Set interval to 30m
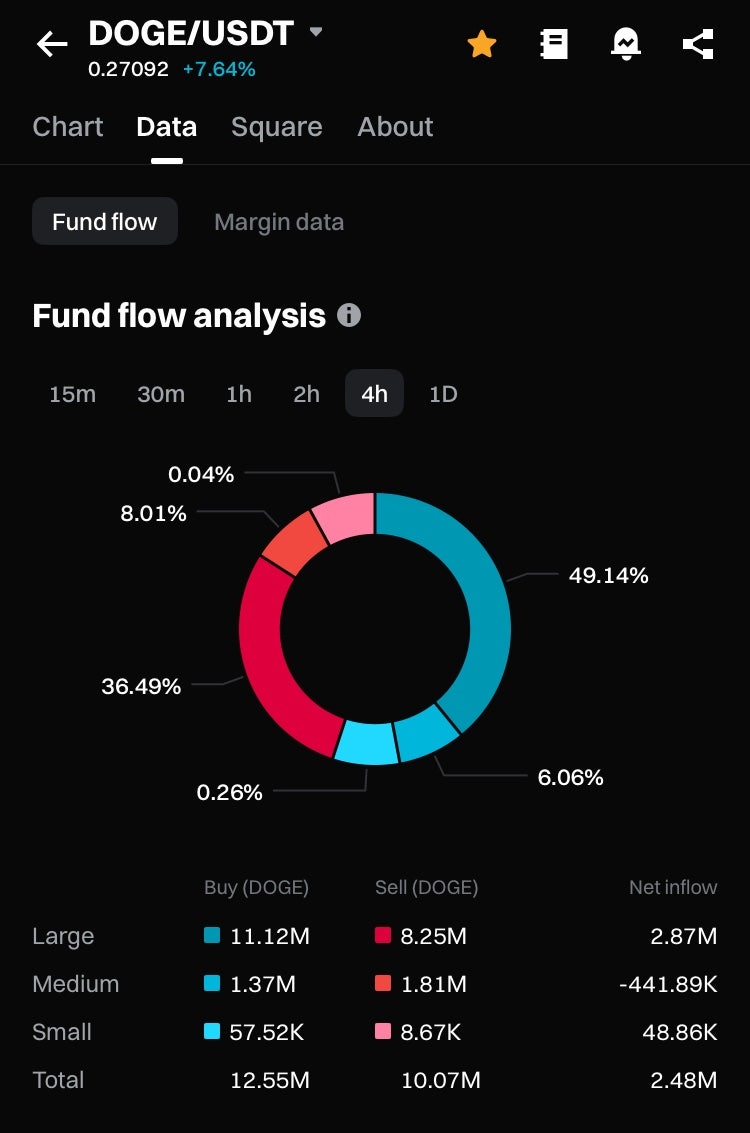The width and height of the screenshot is (750, 1133). click(x=161, y=394)
